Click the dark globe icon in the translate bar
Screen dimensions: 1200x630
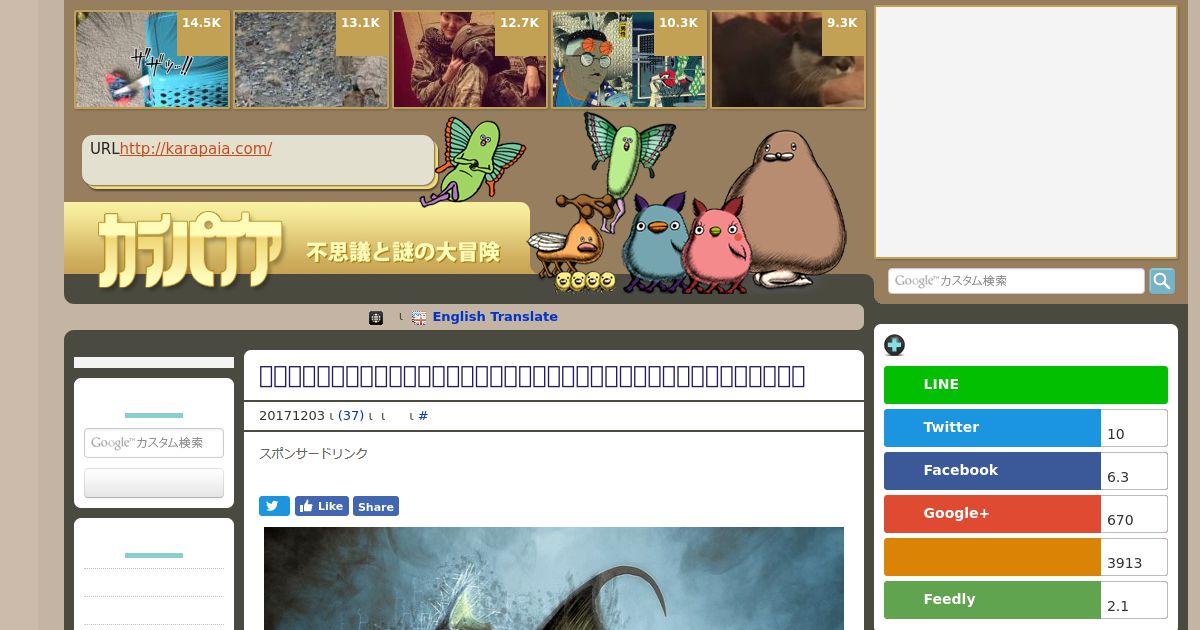click(x=376, y=317)
